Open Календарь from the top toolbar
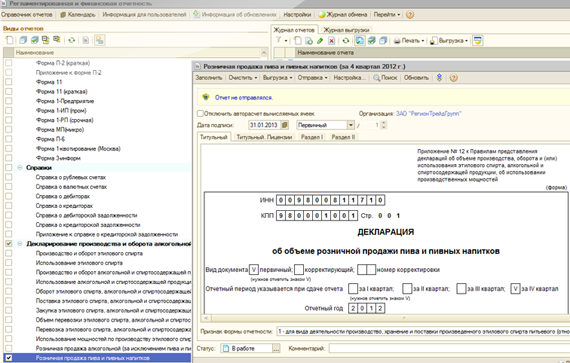The height and width of the screenshot is (363, 570). pyautogui.click(x=77, y=15)
